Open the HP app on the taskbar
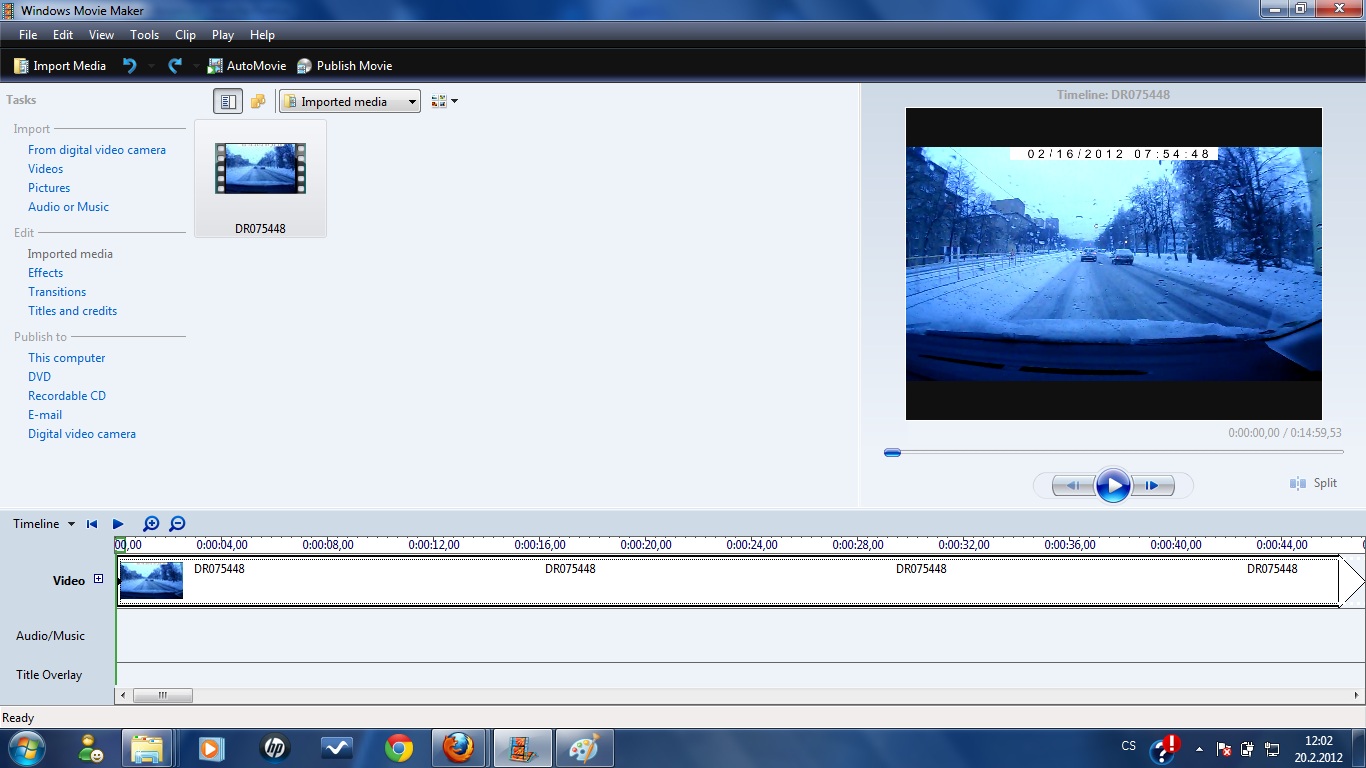The height and width of the screenshot is (768, 1366). pyautogui.click(x=274, y=748)
